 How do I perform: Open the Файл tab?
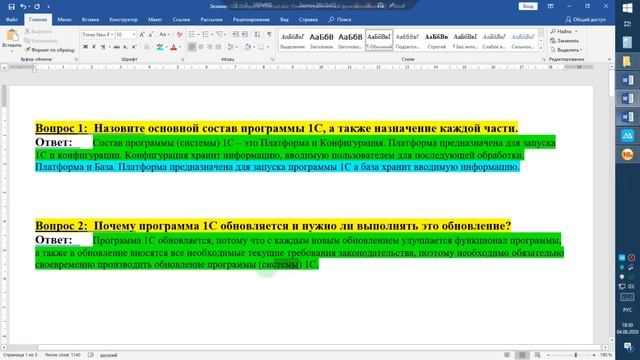pyautogui.click(x=12, y=19)
